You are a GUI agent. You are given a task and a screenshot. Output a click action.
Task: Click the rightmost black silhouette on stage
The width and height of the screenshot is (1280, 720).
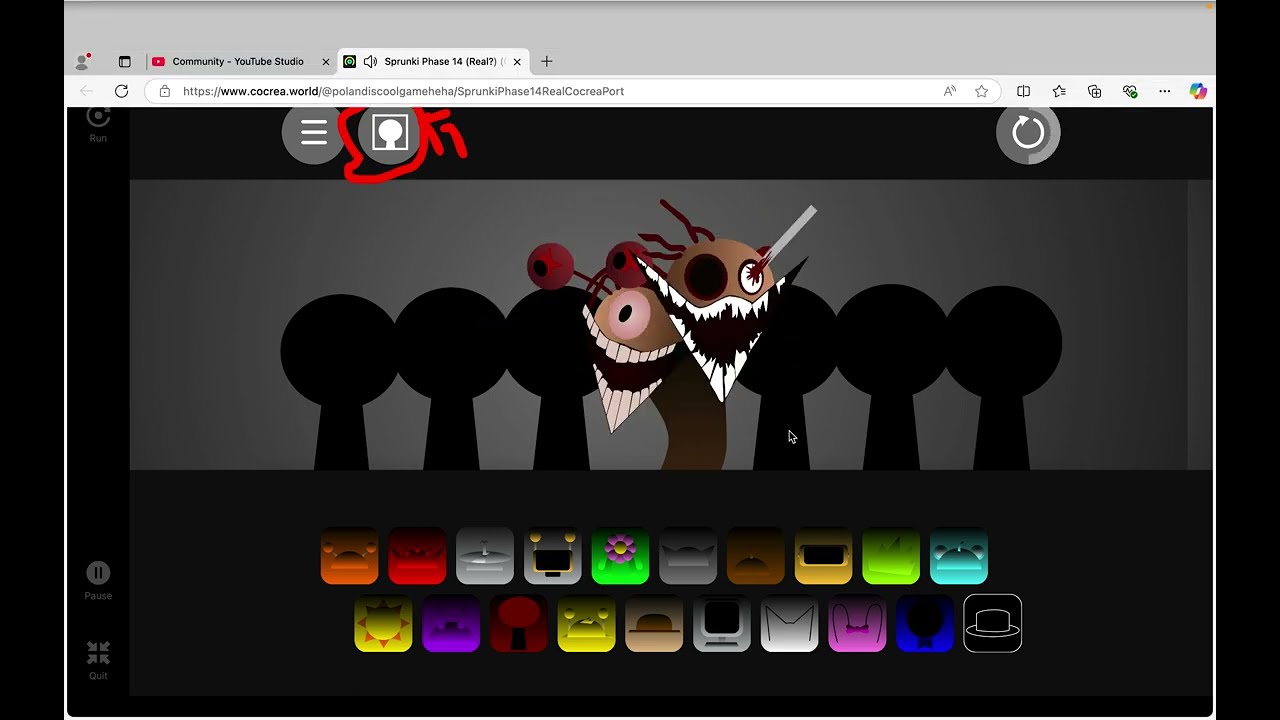[x=1003, y=378]
